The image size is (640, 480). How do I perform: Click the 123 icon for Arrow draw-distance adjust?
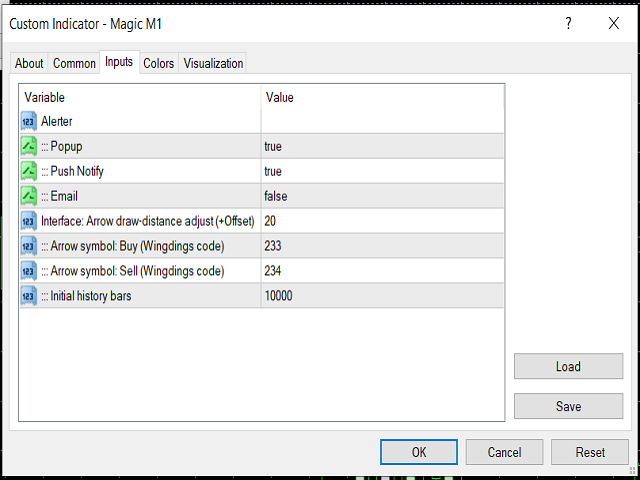[x=29, y=221]
